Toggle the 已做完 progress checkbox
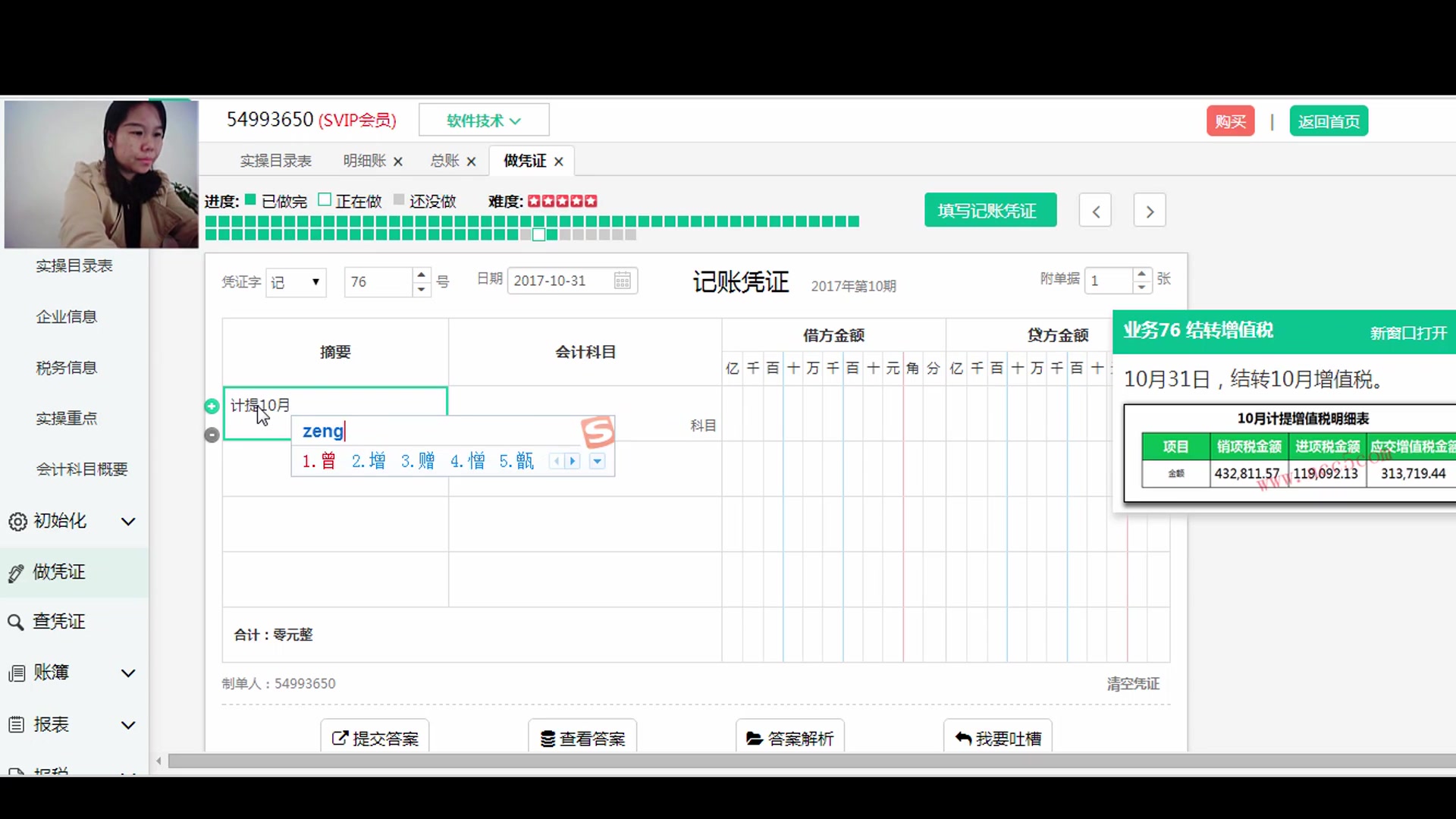Viewport: 1456px width, 819px height. click(250, 199)
